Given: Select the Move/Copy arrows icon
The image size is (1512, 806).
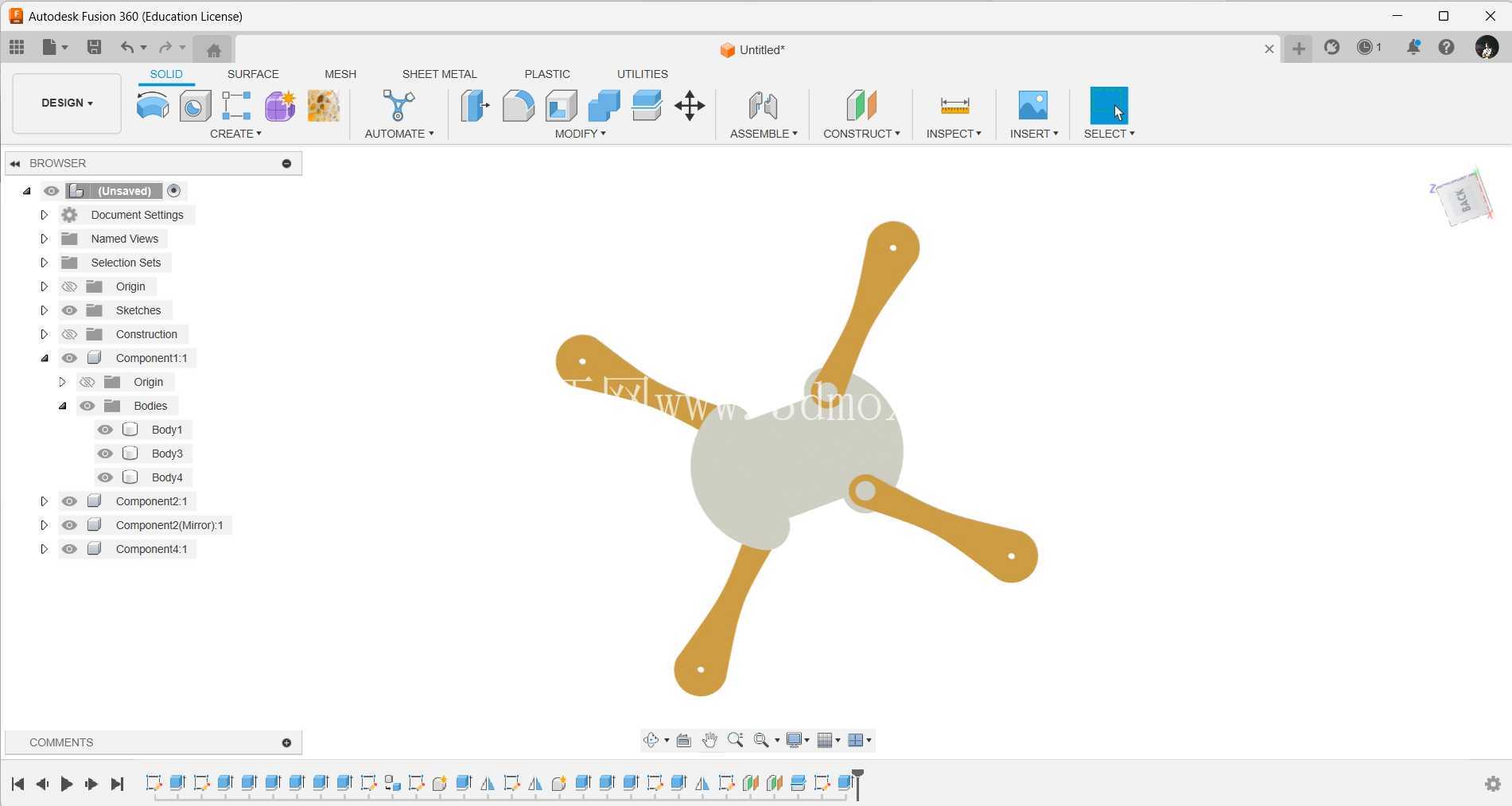Looking at the screenshot, I should [690, 105].
